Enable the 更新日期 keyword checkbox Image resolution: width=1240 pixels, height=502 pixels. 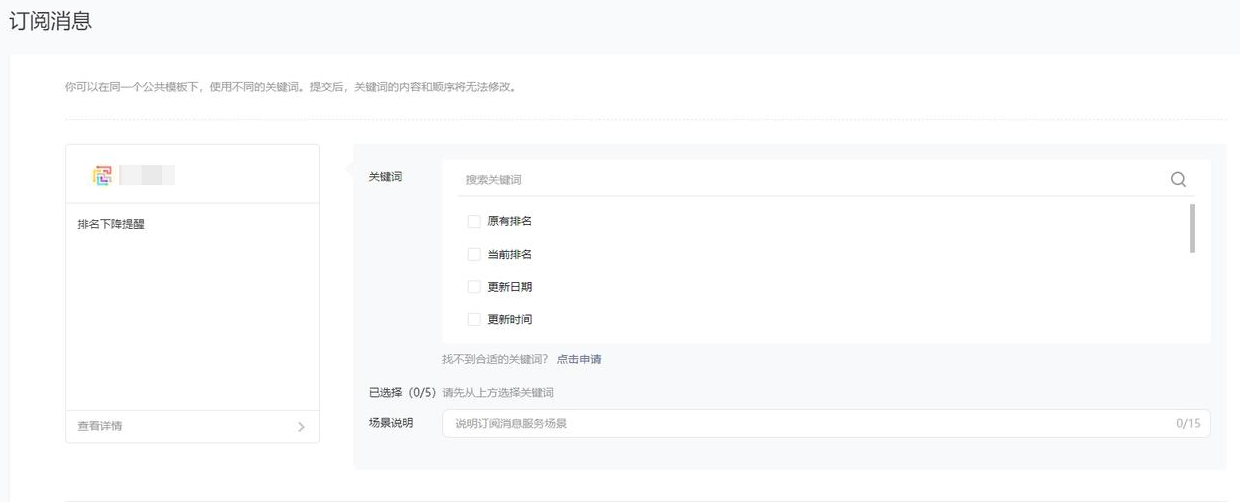coord(474,287)
